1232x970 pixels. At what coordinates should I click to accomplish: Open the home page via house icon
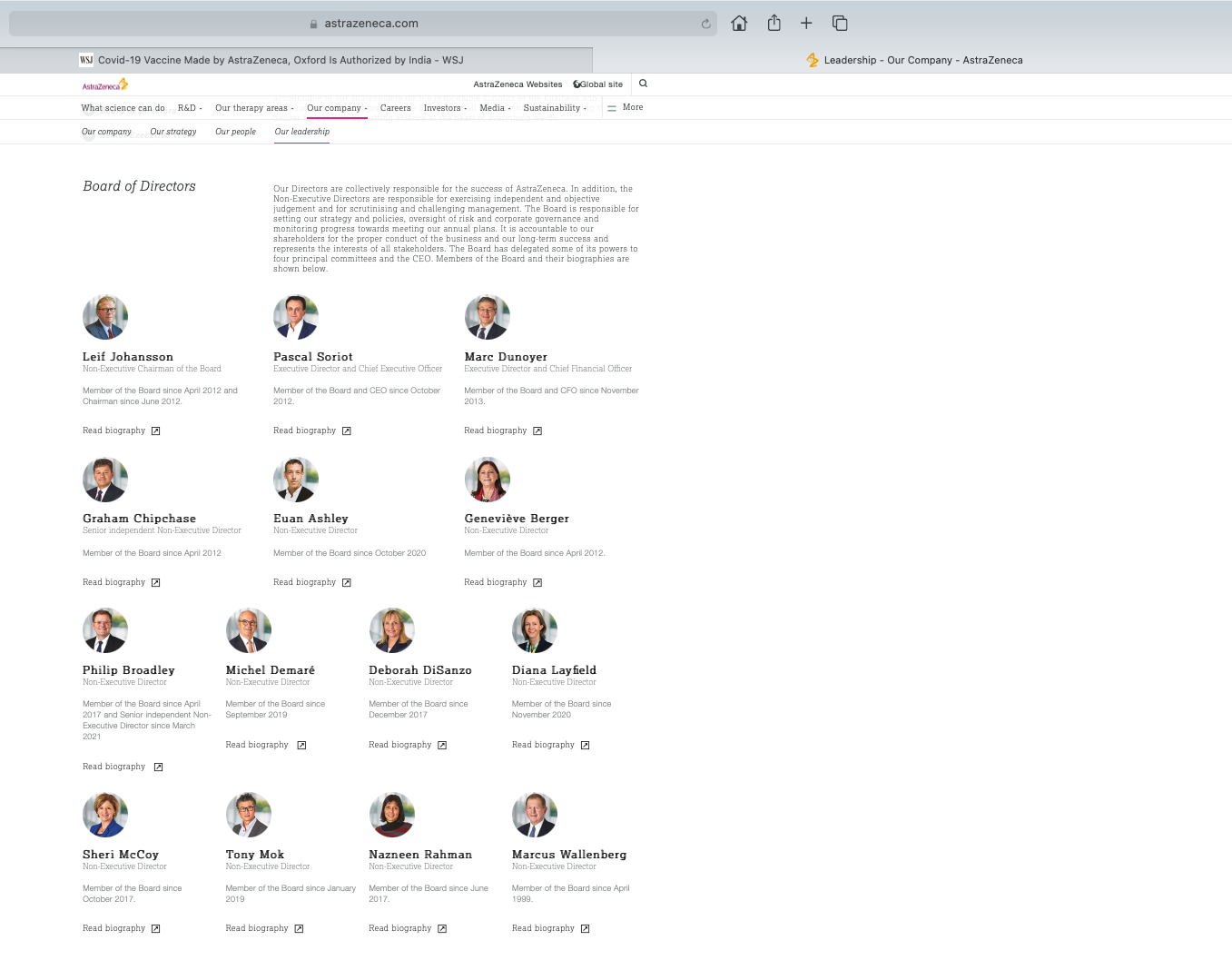click(739, 23)
